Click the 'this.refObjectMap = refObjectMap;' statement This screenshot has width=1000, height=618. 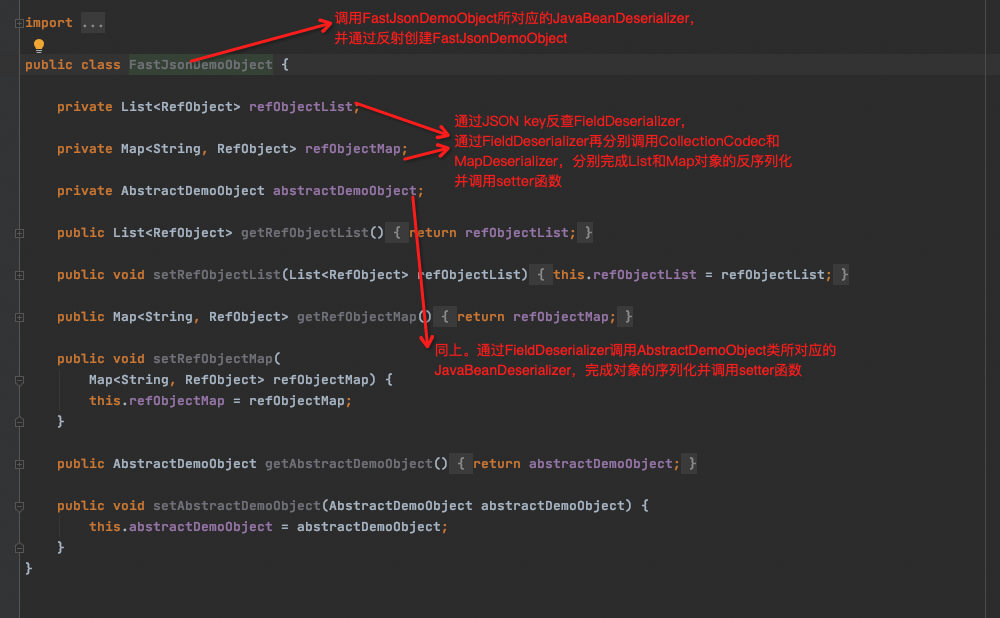pyautogui.click(x=221, y=401)
